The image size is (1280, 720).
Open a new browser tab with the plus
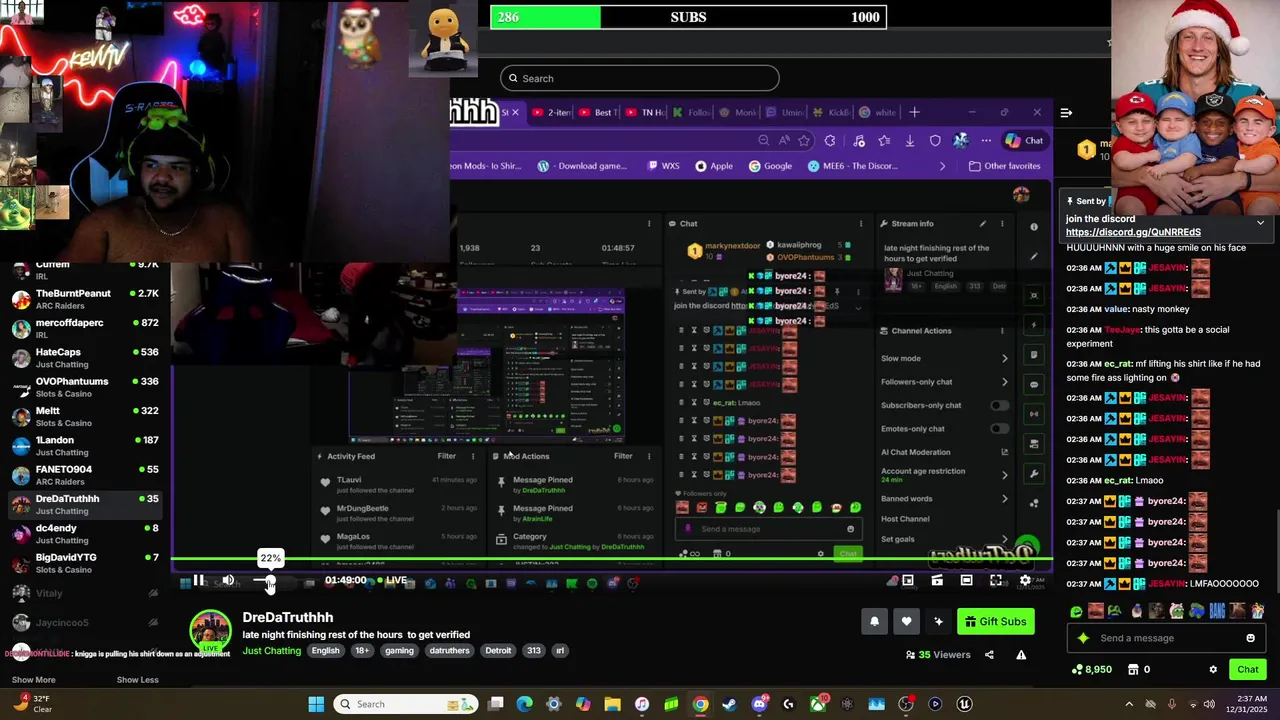pos(913,113)
